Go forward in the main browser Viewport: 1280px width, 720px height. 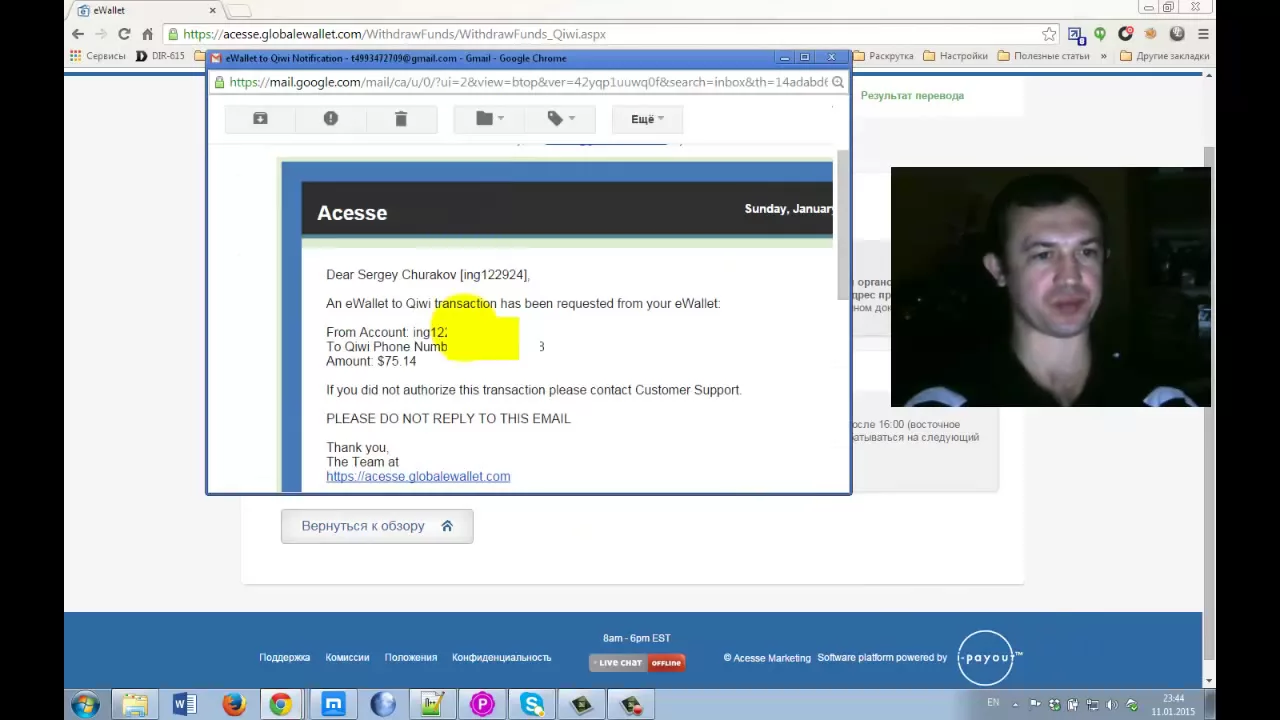pos(101,34)
